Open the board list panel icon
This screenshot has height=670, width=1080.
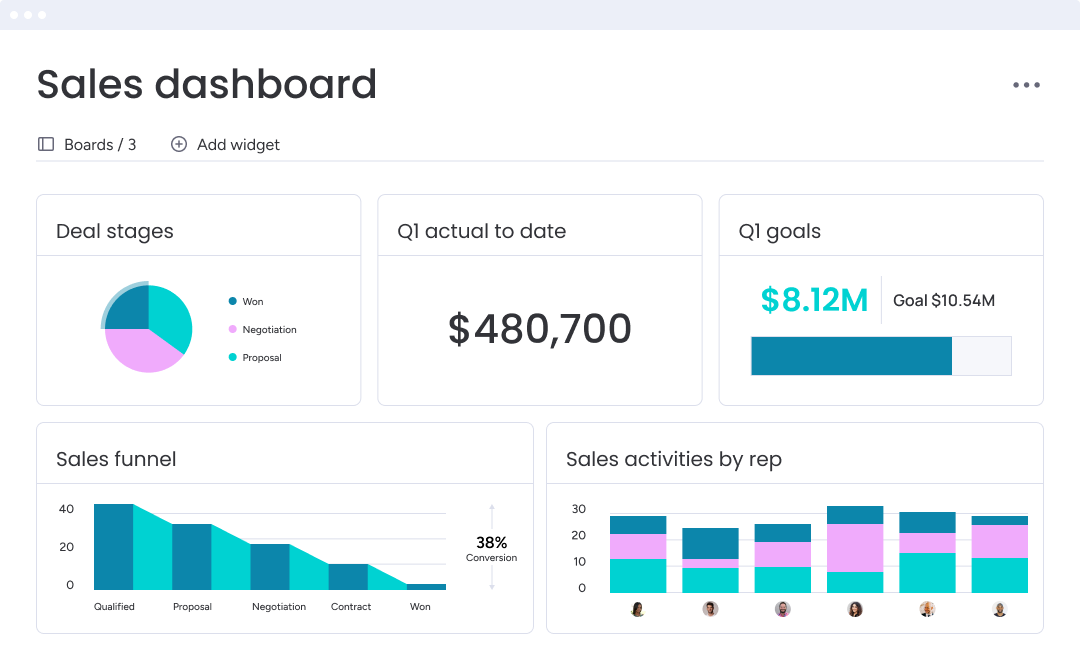tap(45, 144)
